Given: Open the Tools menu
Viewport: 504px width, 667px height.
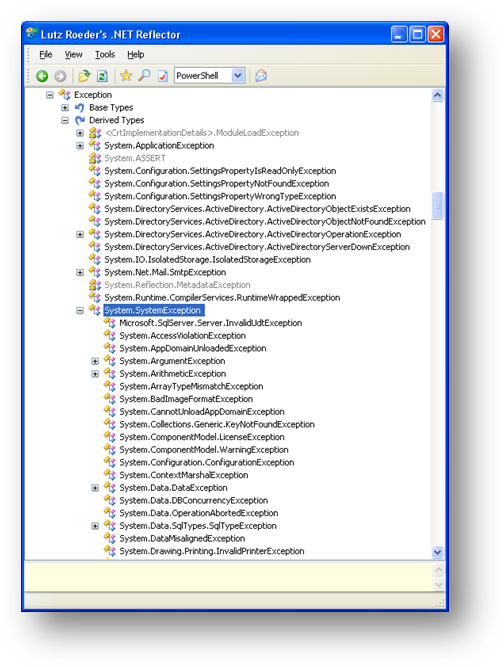Looking at the screenshot, I should pos(105,54).
